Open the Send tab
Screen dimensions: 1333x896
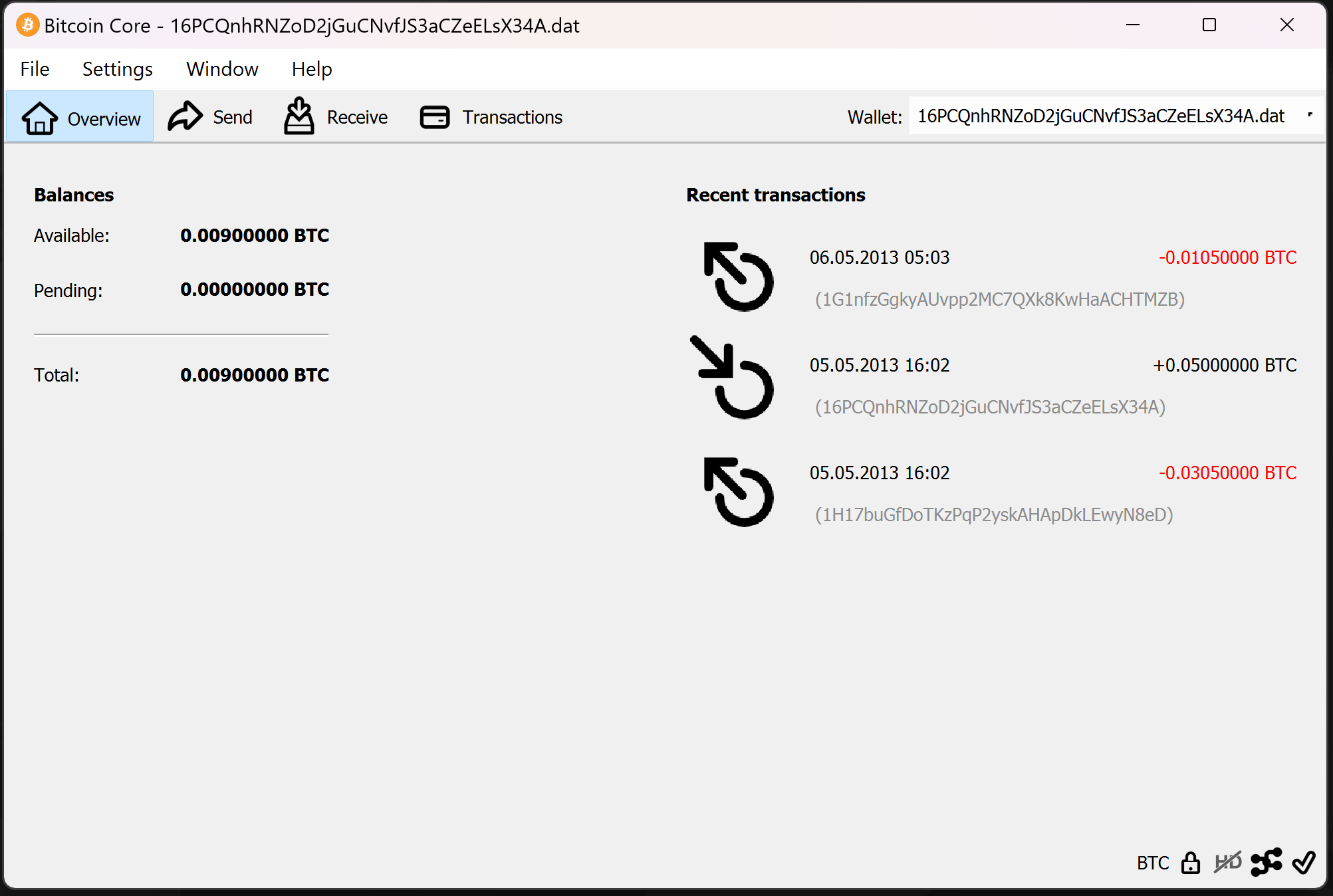(x=210, y=117)
